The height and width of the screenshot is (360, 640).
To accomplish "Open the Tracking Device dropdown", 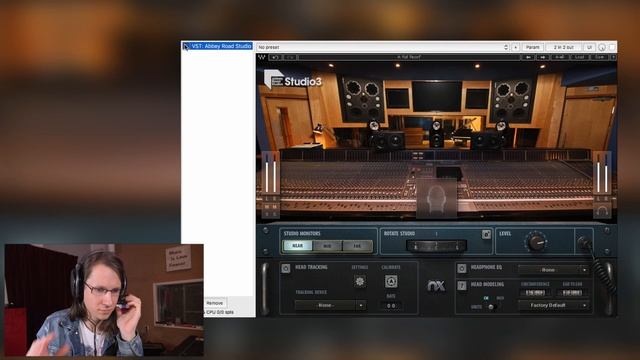I will point(330,305).
